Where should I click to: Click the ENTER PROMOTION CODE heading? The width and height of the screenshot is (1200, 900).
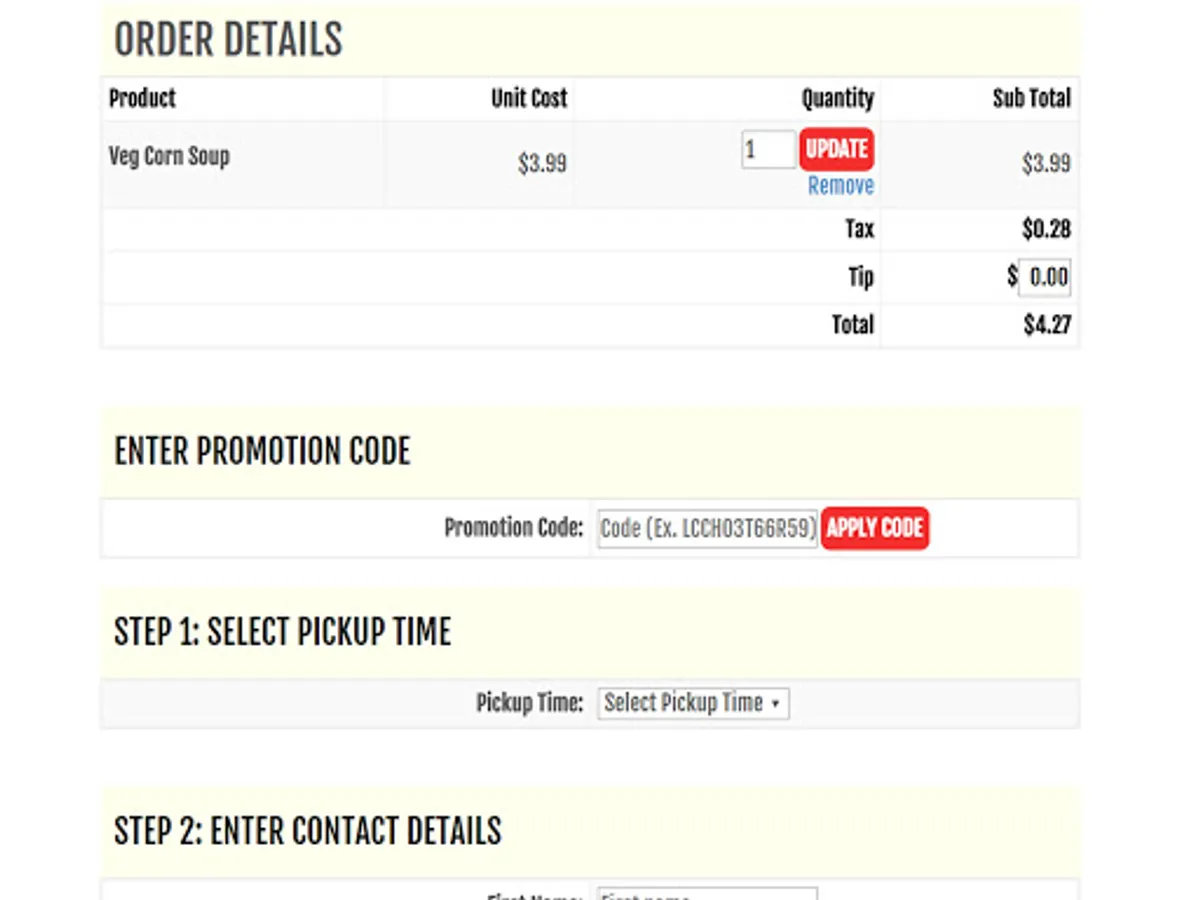point(262,451)
